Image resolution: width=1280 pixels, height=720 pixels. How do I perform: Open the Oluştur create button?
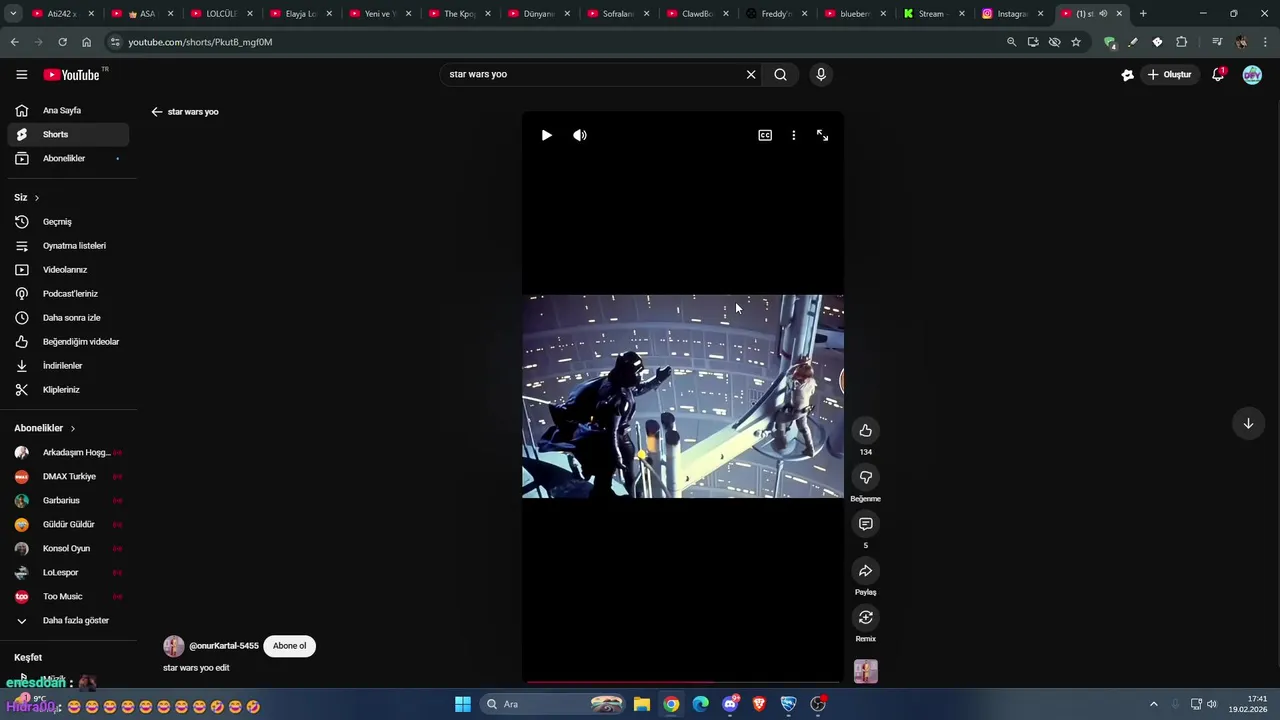tap(1170, 74)
